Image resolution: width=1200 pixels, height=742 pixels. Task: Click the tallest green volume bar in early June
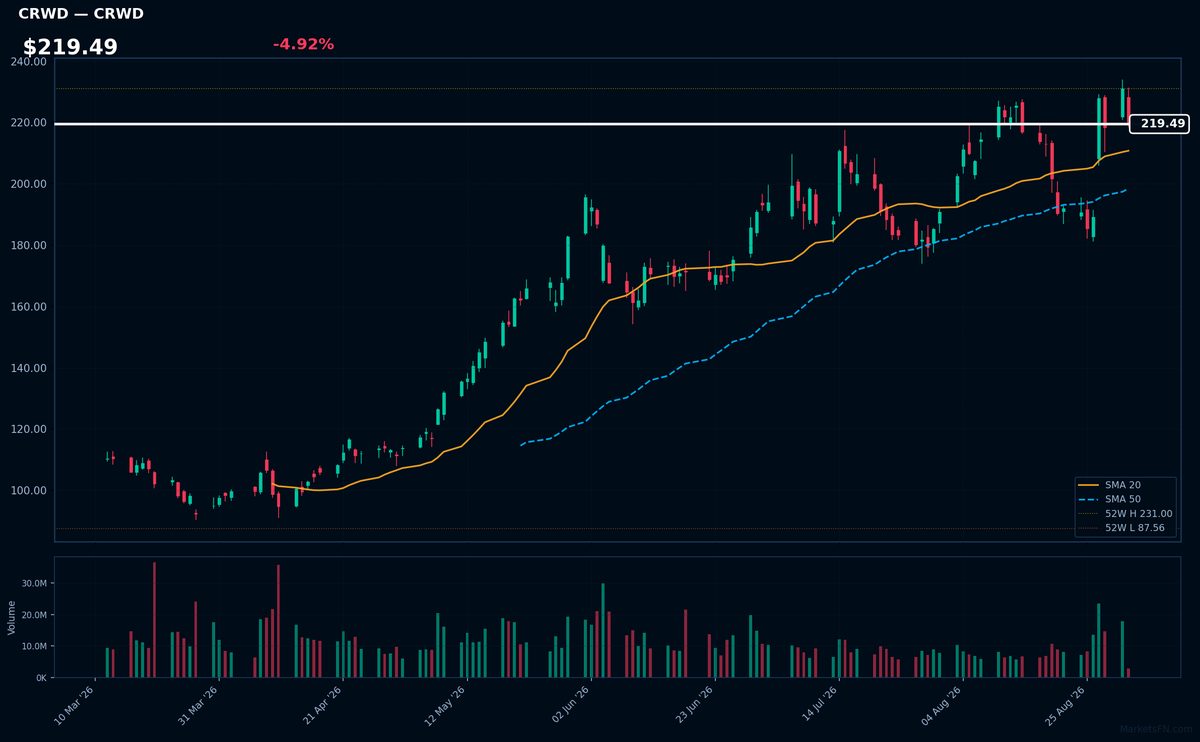[x=603, y=631]
